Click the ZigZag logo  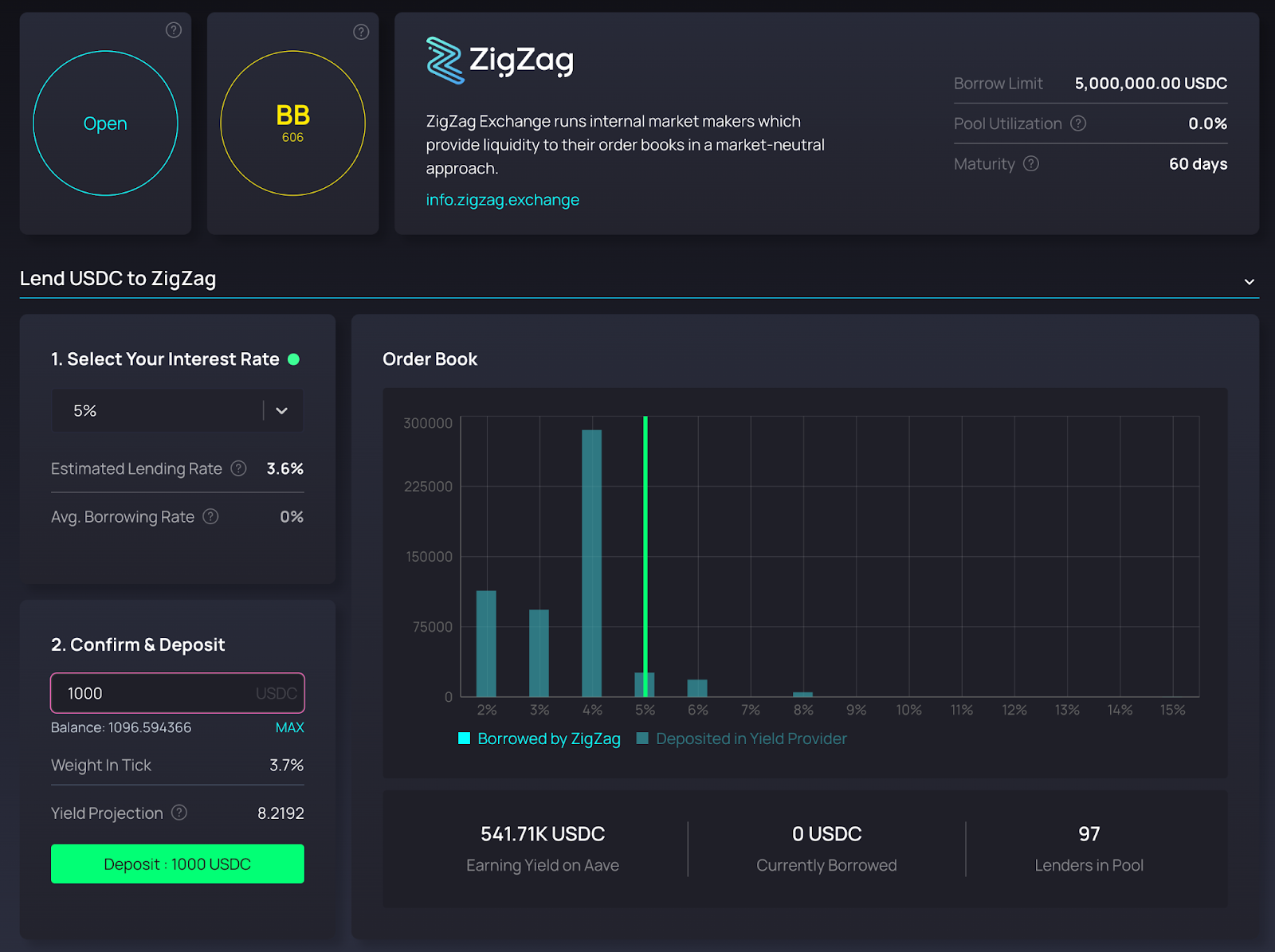click(x=500, y=61)
